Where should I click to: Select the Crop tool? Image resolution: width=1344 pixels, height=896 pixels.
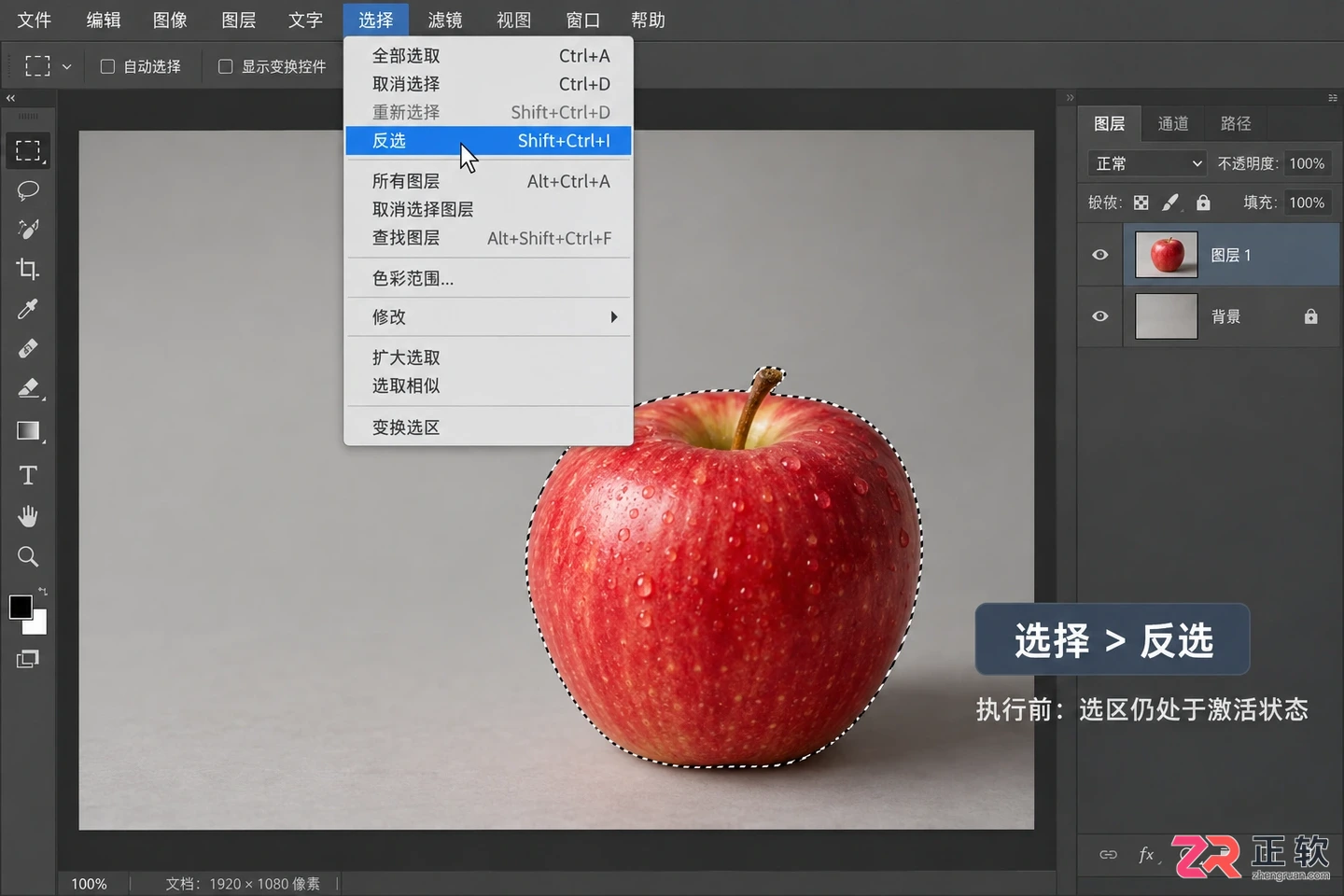click(28, 269)
